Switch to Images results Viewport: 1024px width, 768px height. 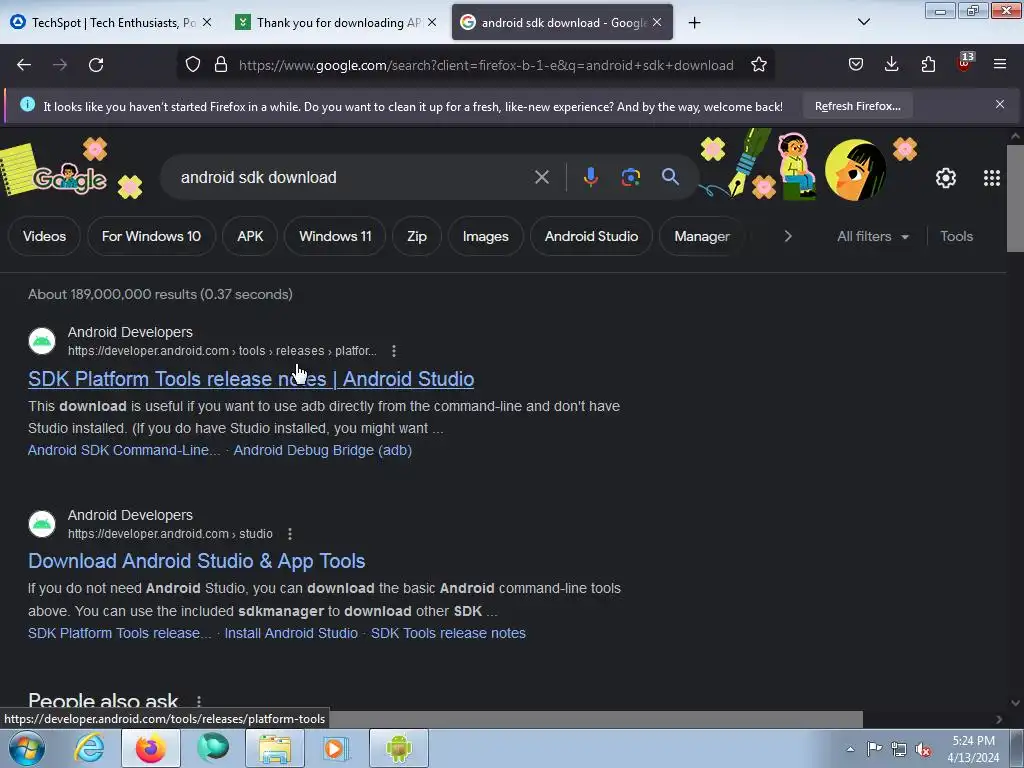click(x=485, y=236)
